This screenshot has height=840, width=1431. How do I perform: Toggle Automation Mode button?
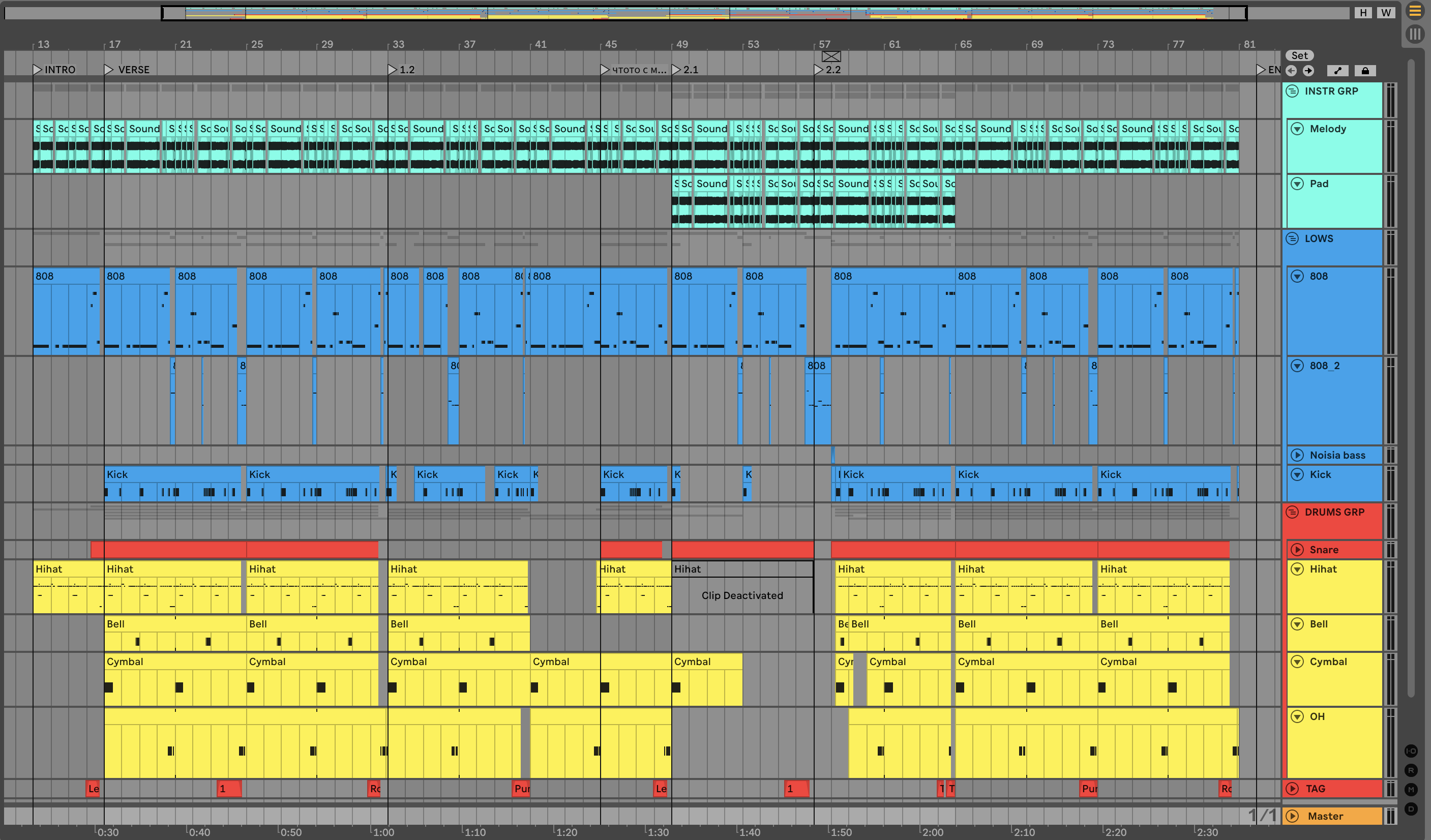coord(1338,71)
